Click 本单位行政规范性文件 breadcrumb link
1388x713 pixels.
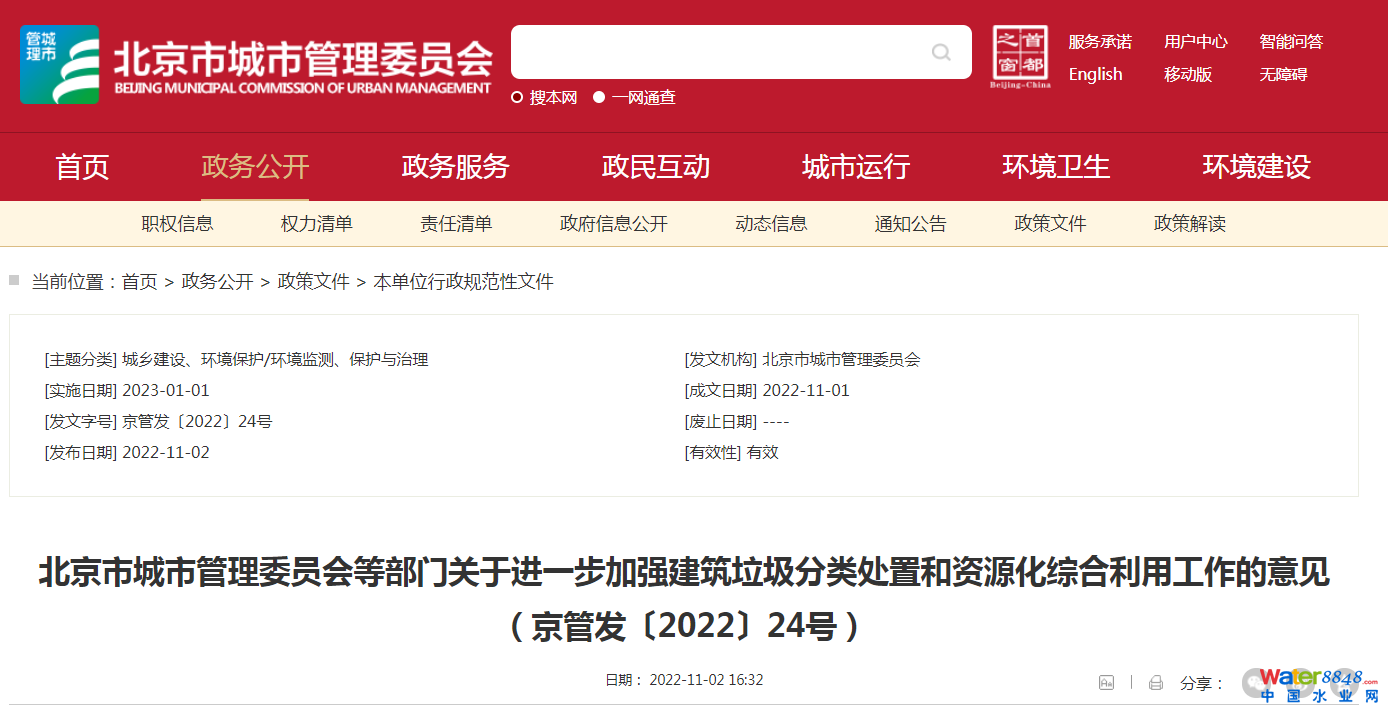(x=463, y=282)
